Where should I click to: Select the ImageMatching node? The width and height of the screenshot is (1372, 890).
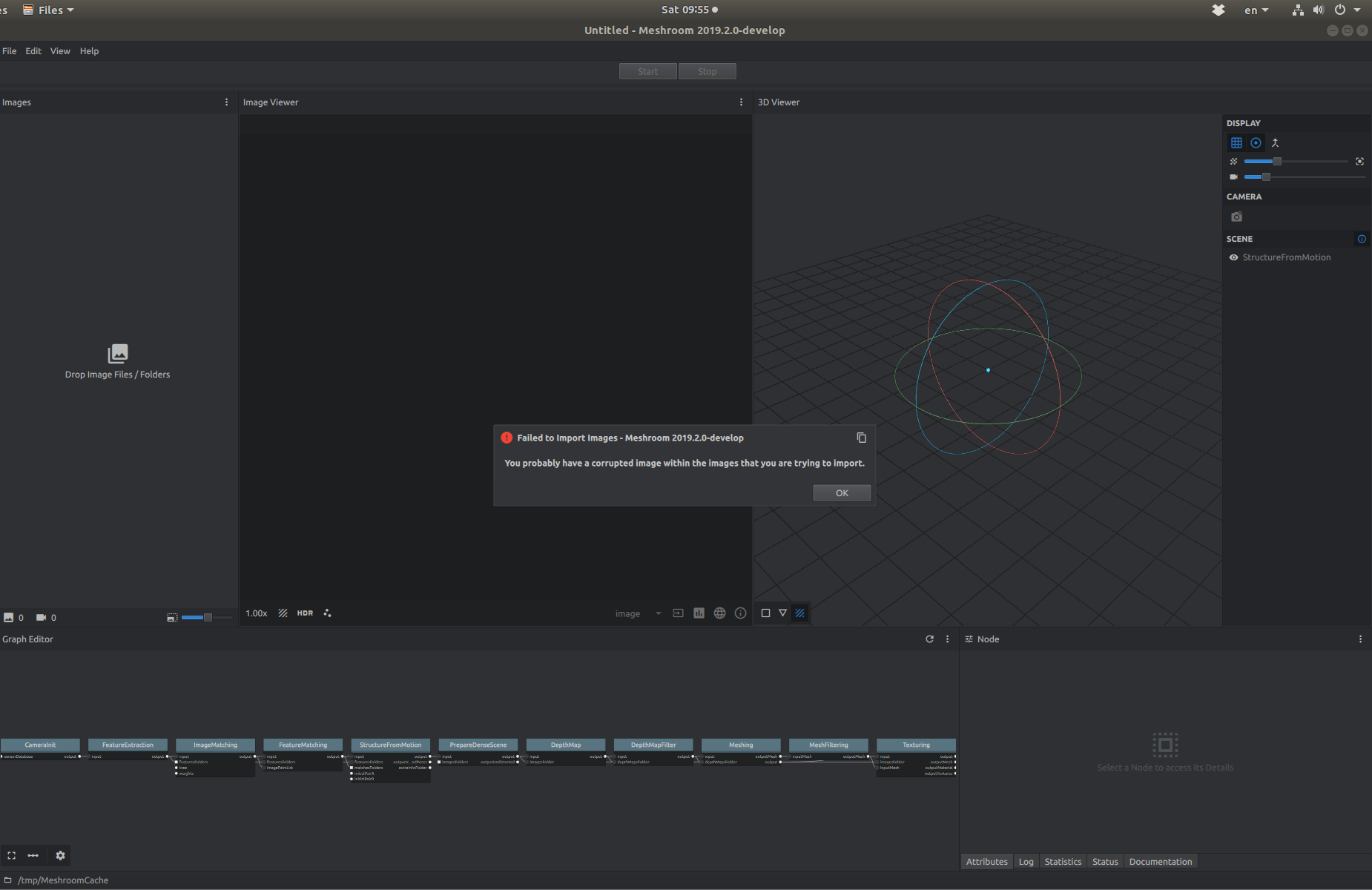coord(215,745)
